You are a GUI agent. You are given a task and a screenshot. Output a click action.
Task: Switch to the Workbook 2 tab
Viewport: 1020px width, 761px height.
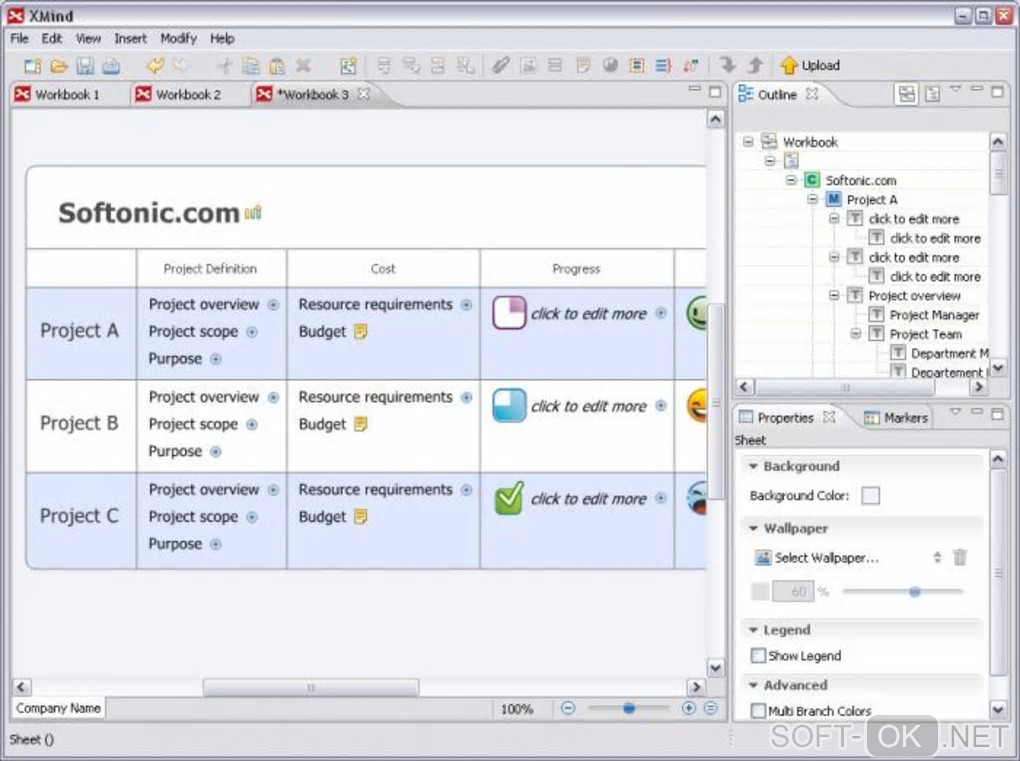point(188,95)
